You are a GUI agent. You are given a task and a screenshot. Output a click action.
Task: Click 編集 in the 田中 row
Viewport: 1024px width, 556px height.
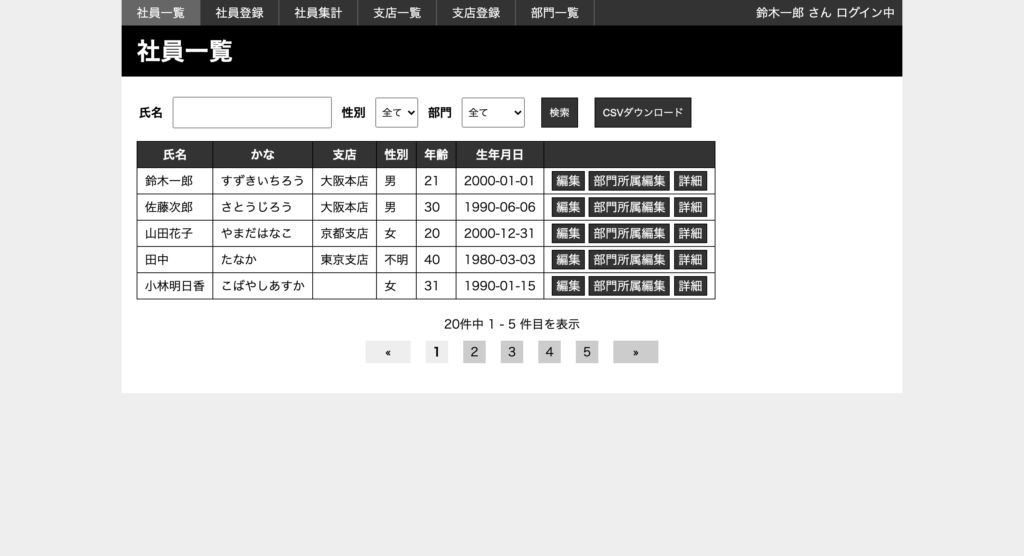(568, 259)
